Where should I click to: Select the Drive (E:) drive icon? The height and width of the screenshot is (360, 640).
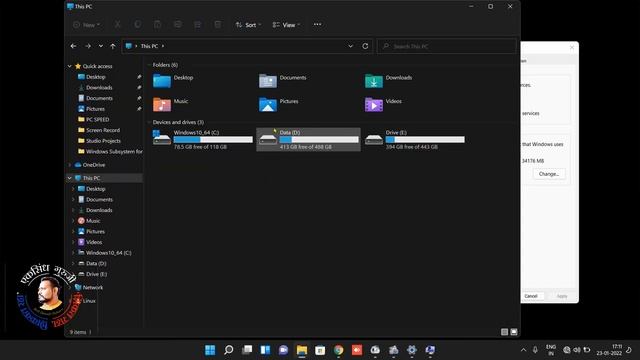pos(374,139)
